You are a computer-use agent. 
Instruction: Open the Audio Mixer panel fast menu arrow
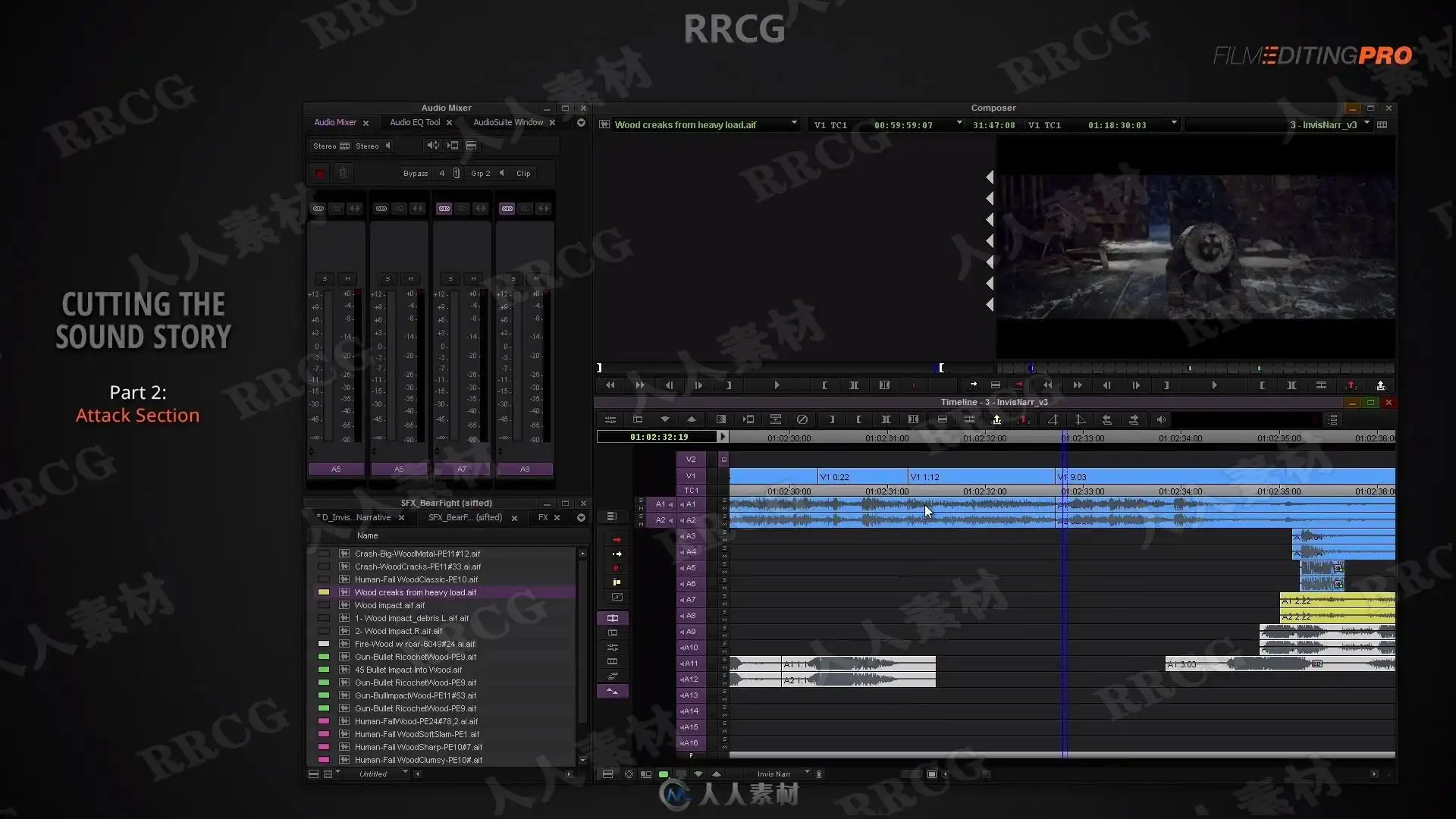tap(581, 123)
